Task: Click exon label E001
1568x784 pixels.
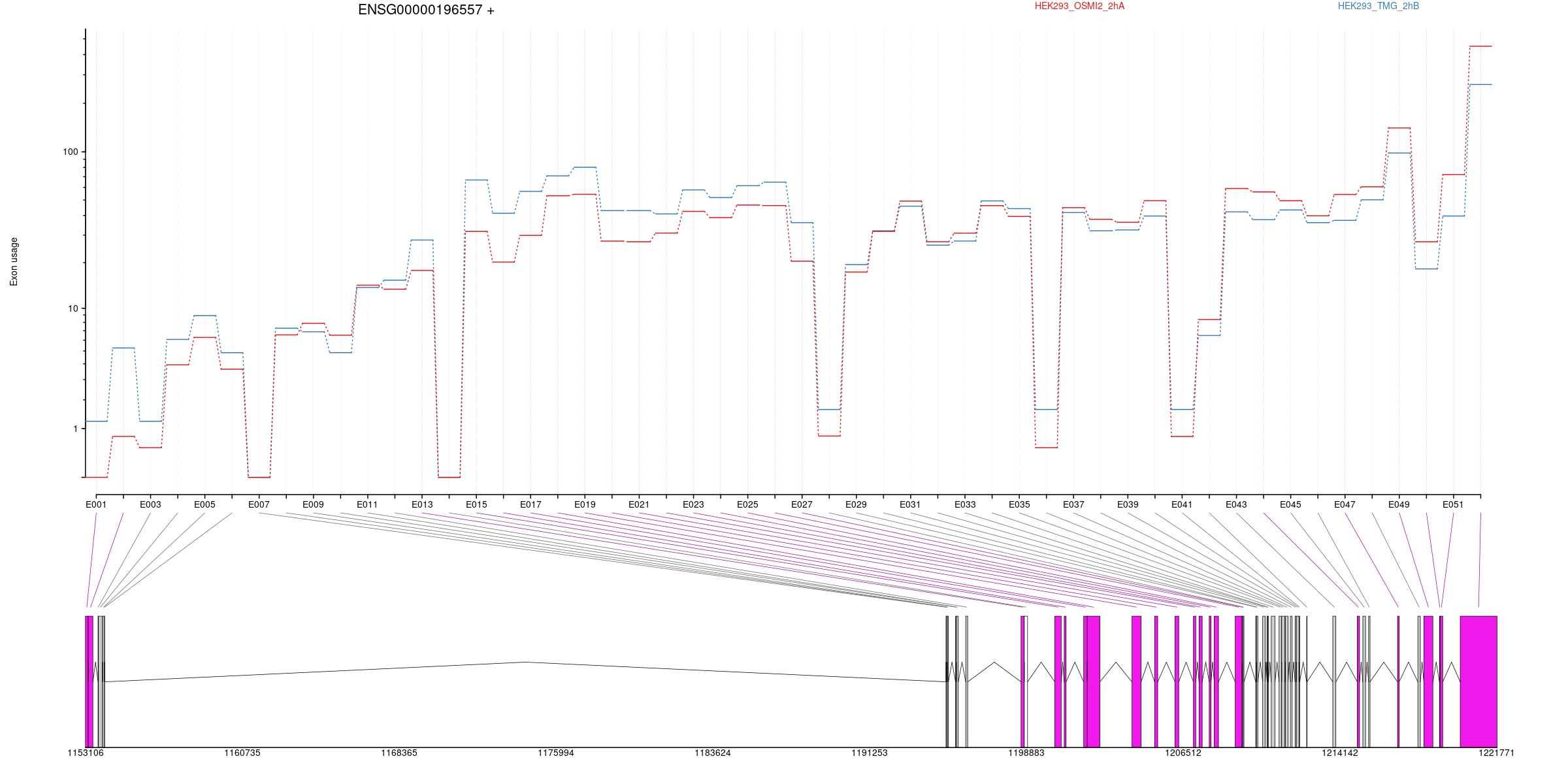Action: [x=96, y=504]
